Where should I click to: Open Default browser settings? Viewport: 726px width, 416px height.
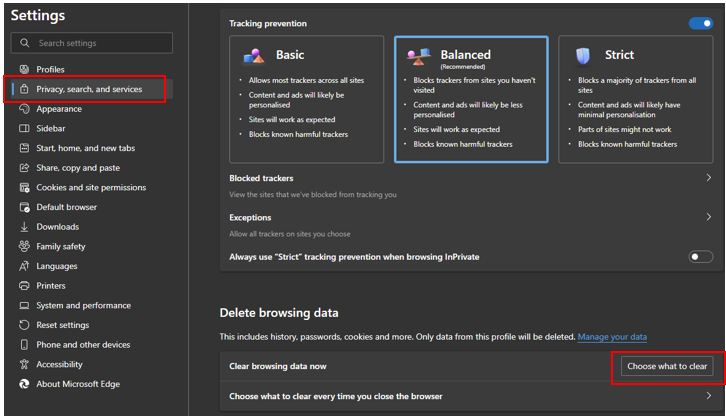[67, 207]
